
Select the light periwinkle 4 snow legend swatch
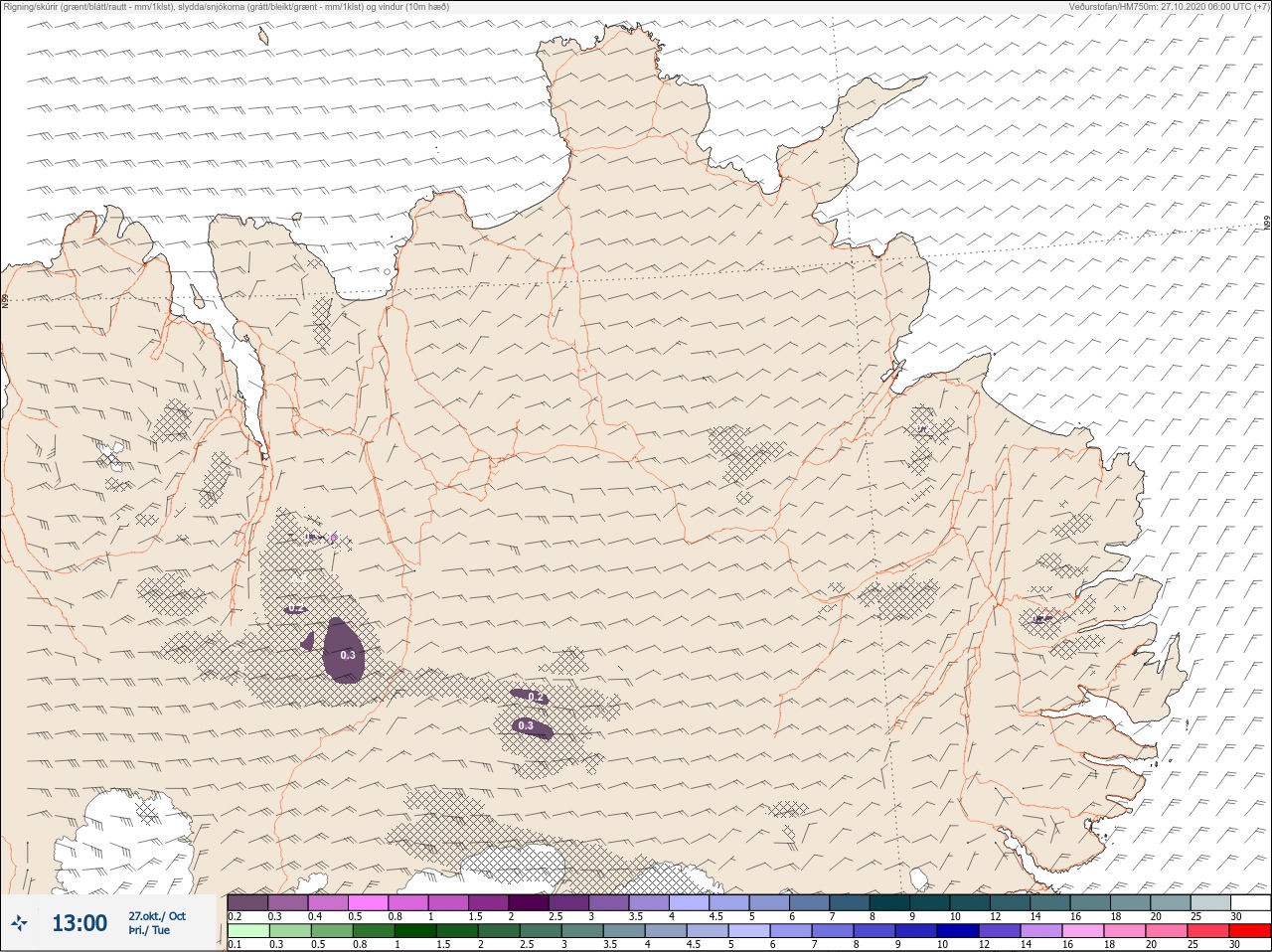tap(690, 902)
